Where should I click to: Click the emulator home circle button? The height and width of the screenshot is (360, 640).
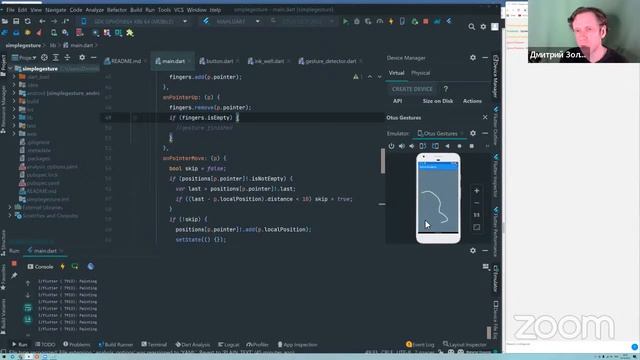coord(459,146)
